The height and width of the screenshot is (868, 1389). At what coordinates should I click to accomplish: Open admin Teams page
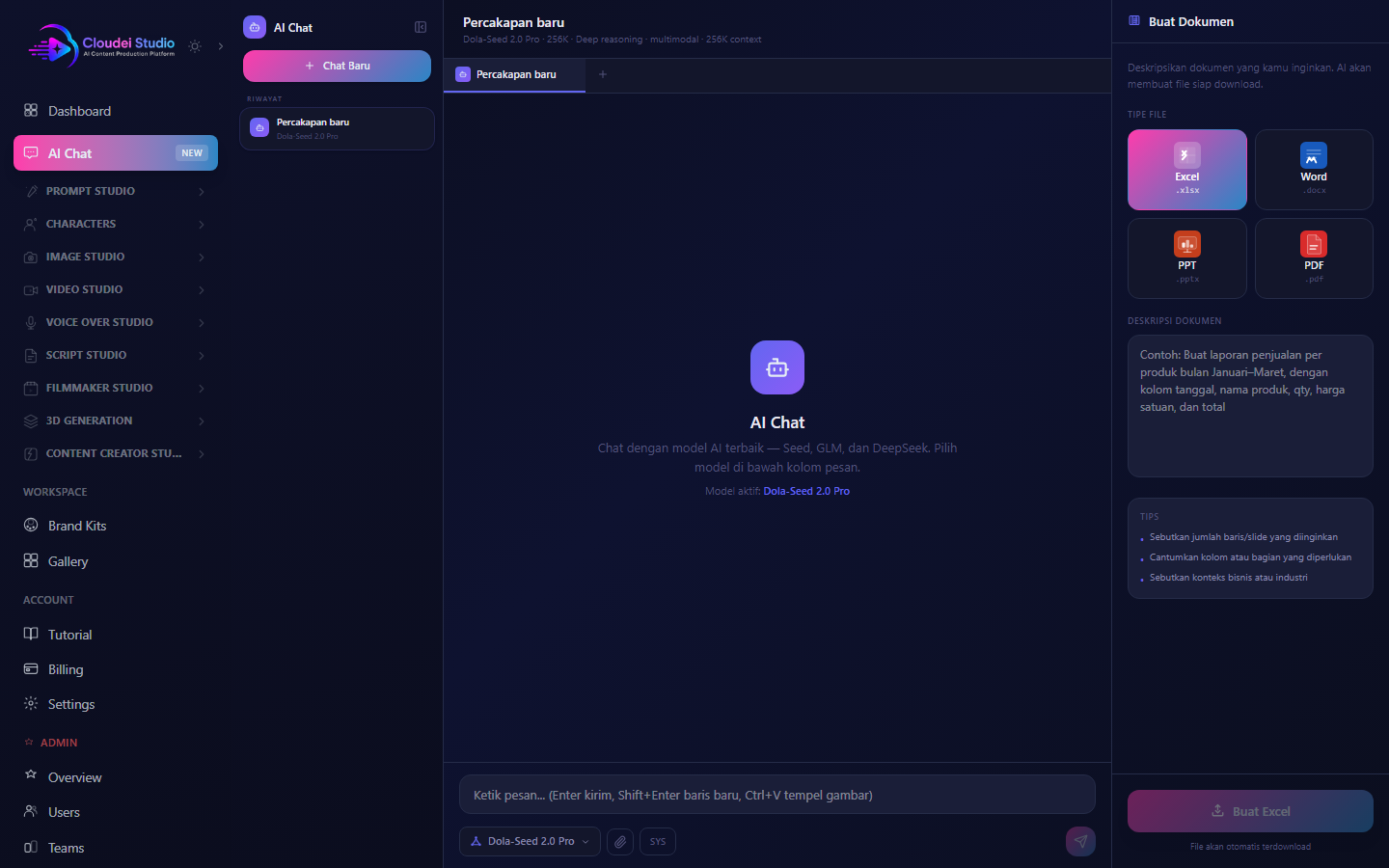tap(116, 848)
